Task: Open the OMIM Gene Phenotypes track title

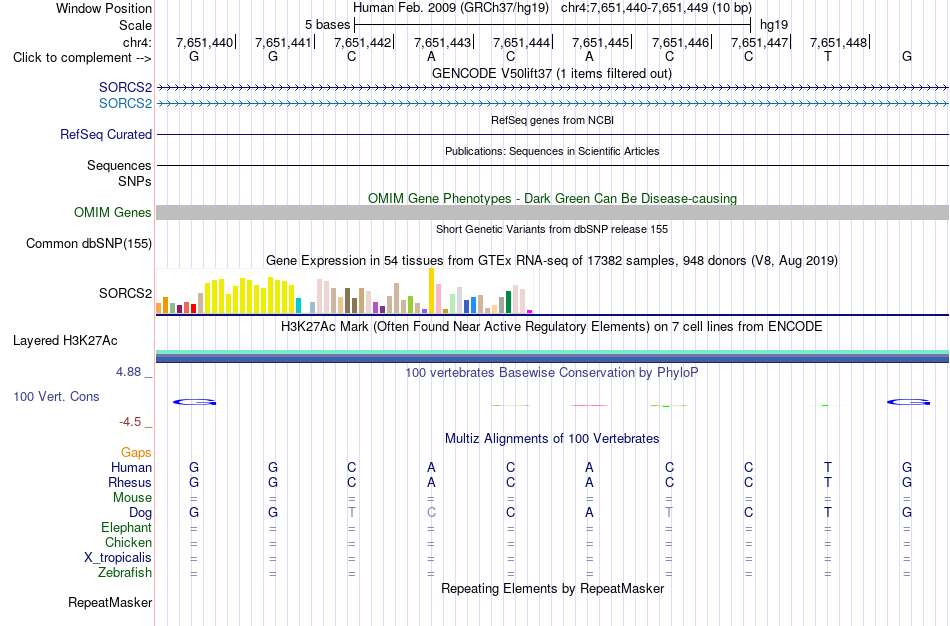Action: tap(552, 198)
